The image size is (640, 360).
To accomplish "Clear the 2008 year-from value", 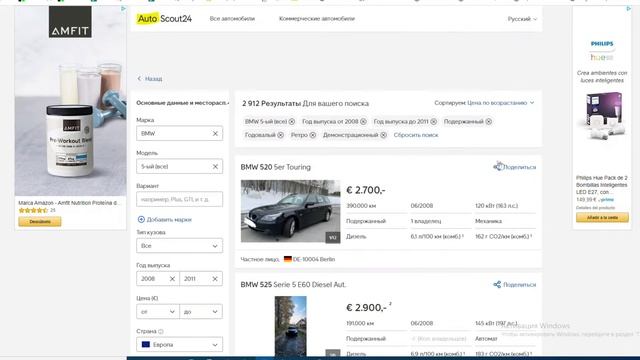I will click(172, 279).
